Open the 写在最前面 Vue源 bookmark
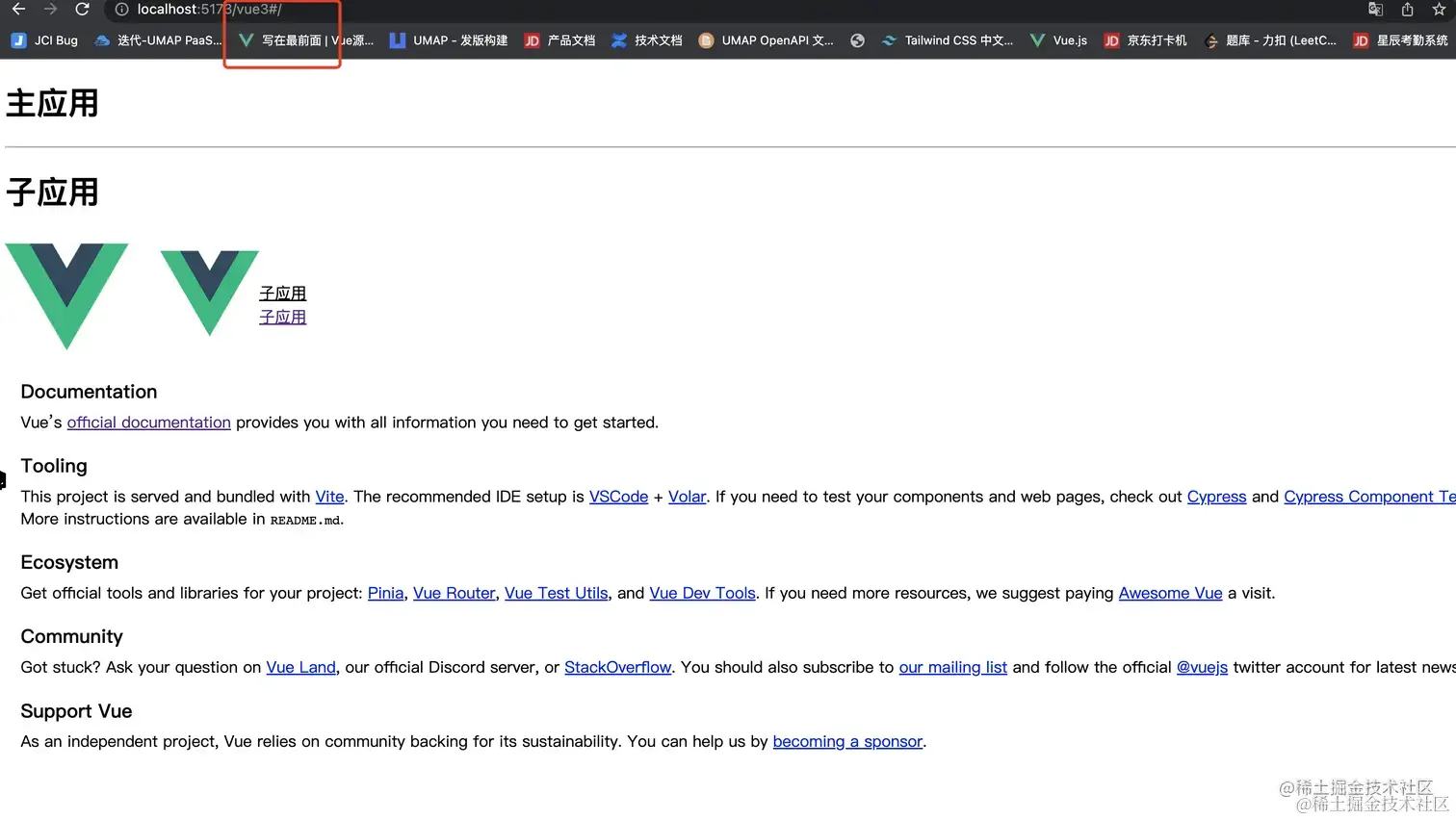Screen dimensions: 1456x820 pyautogui.click(x=306, y=40)
